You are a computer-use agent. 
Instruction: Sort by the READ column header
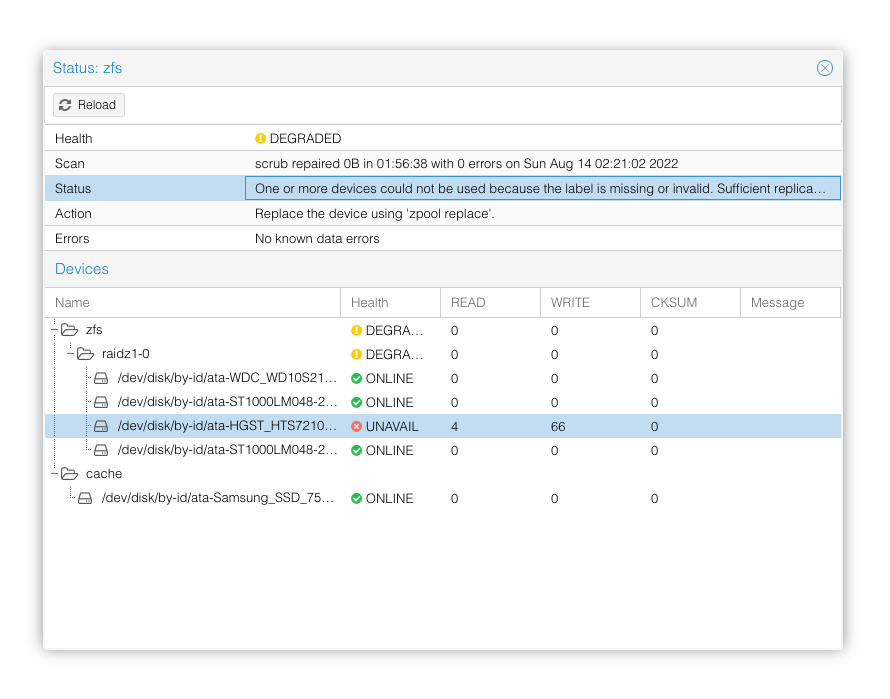(490, 303)
